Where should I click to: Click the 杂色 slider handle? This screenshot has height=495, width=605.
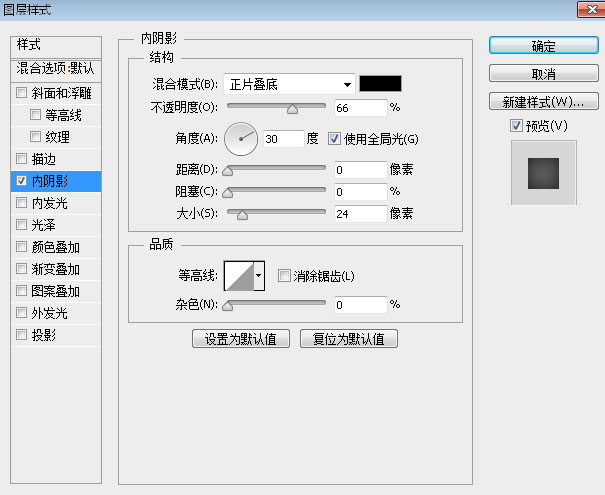[228, 306]
